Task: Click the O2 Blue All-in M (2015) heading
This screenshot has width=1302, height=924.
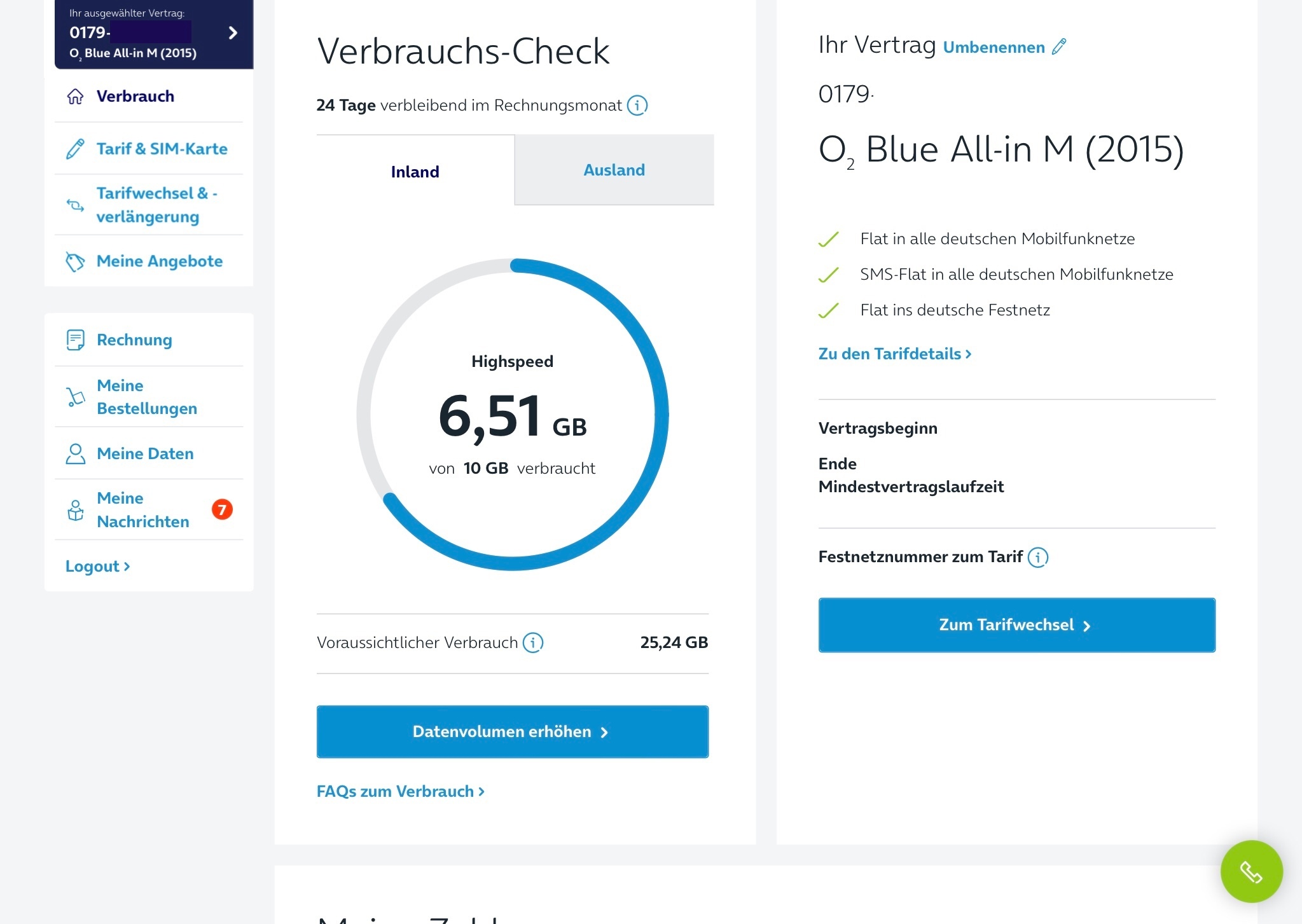Action: point(1001,150)
